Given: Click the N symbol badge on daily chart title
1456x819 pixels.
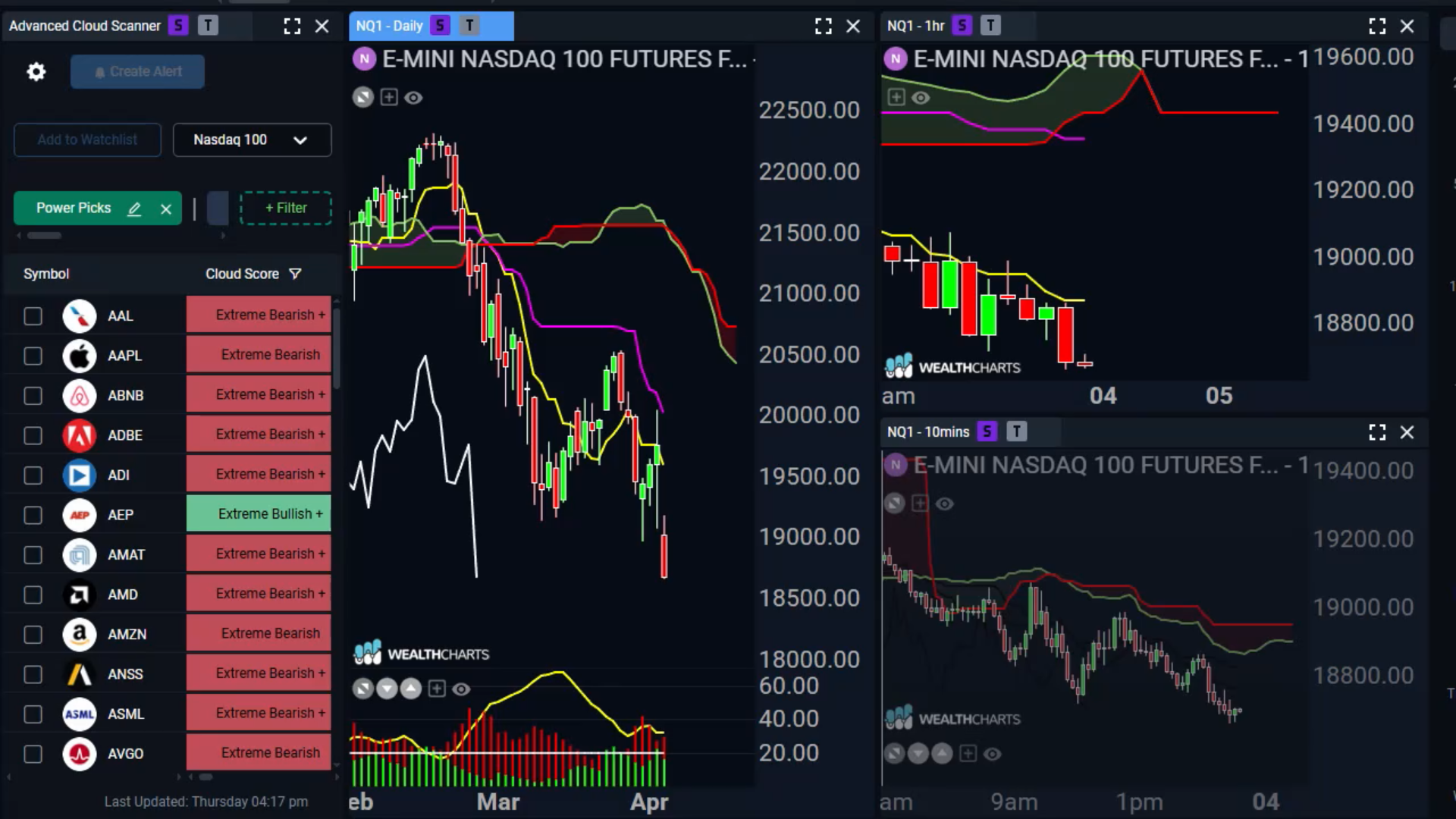Looking at the screenshot, I should pos(365,59).
